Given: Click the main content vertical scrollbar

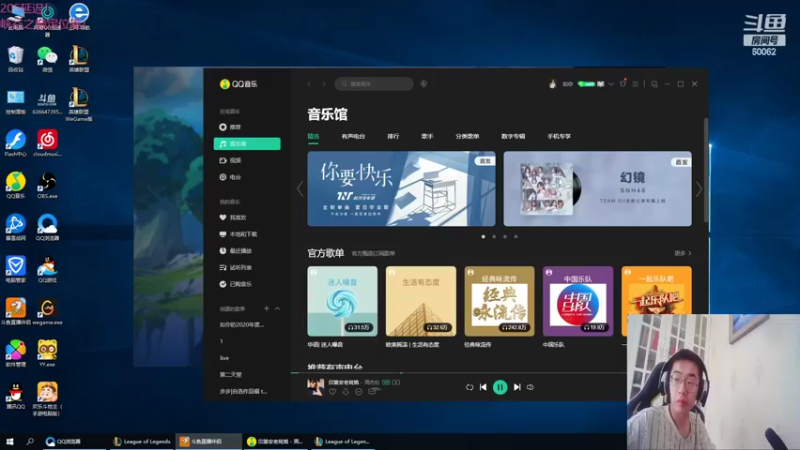Looking at the screenshot, I should [706, 169].
